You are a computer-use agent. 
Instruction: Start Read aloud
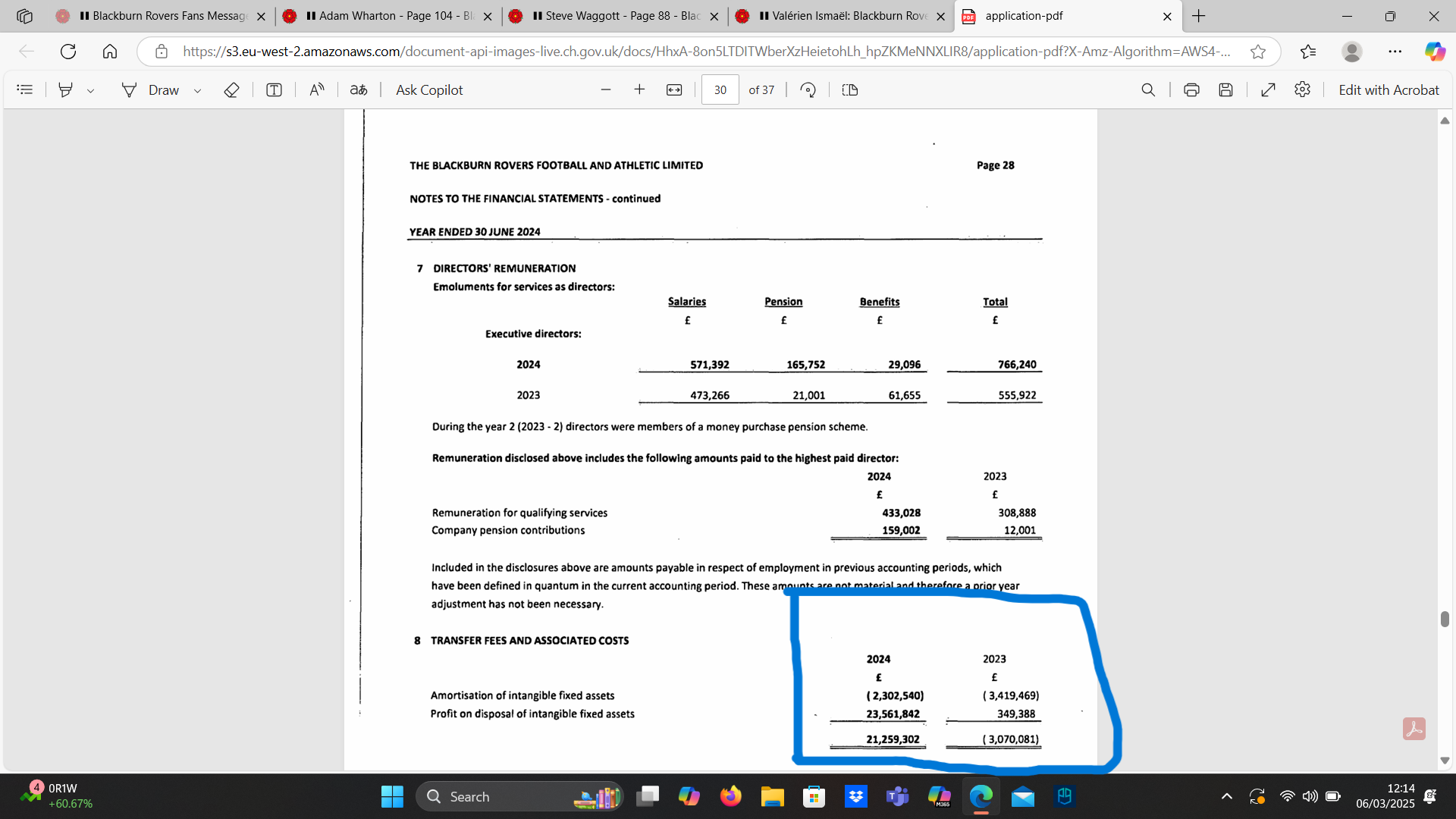point(317,89)
